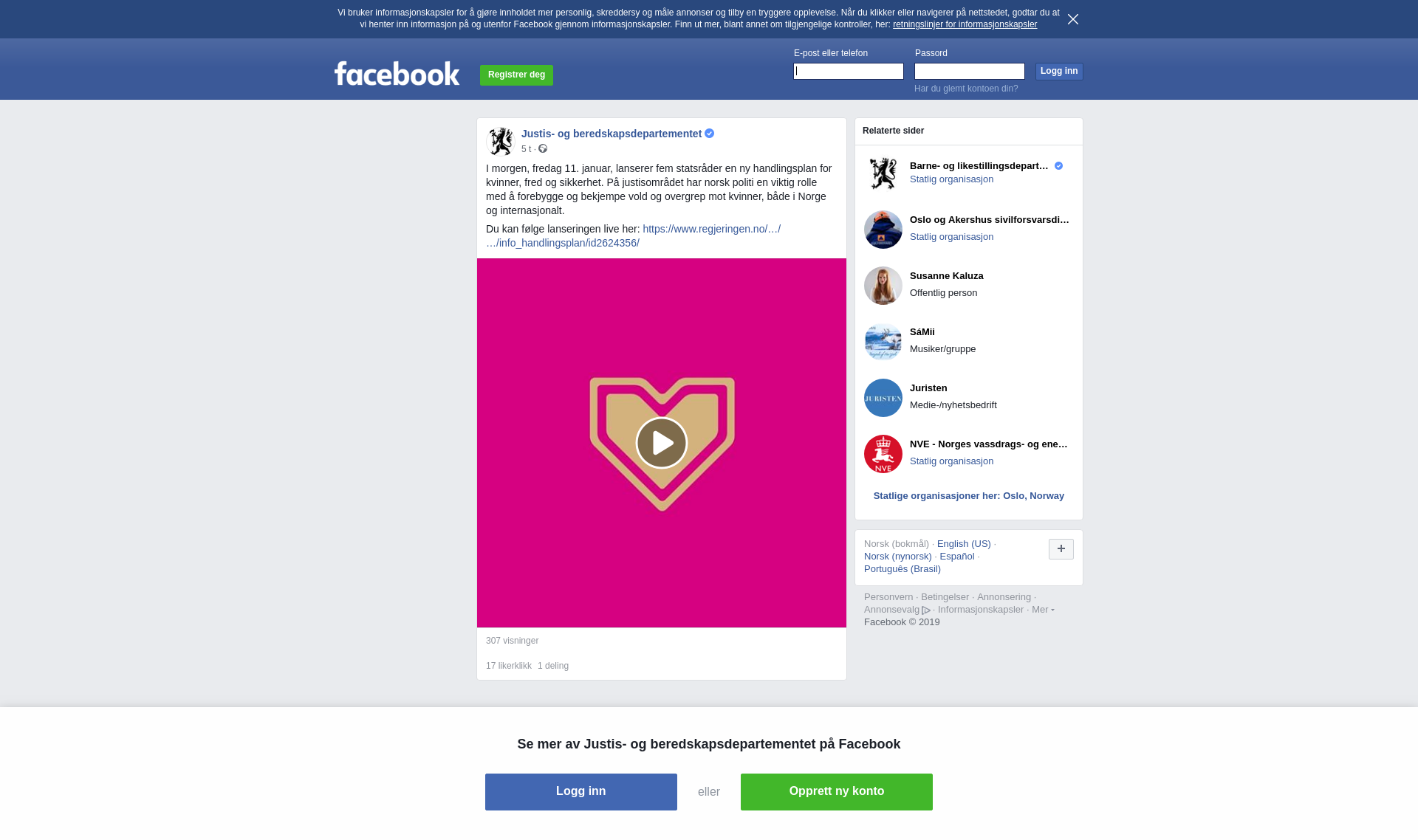Click the verified badge next to Justis- og beredskapsdepartementet
The image size is (1418, 840).
[710, 134]
